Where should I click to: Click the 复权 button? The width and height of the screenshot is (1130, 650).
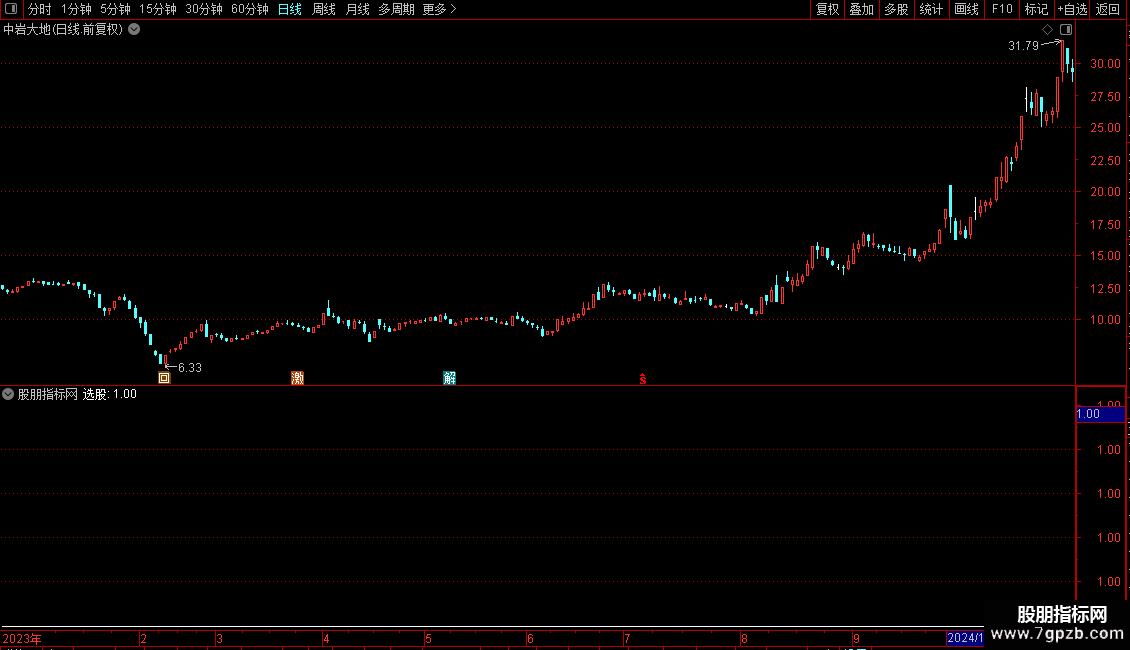827,9
